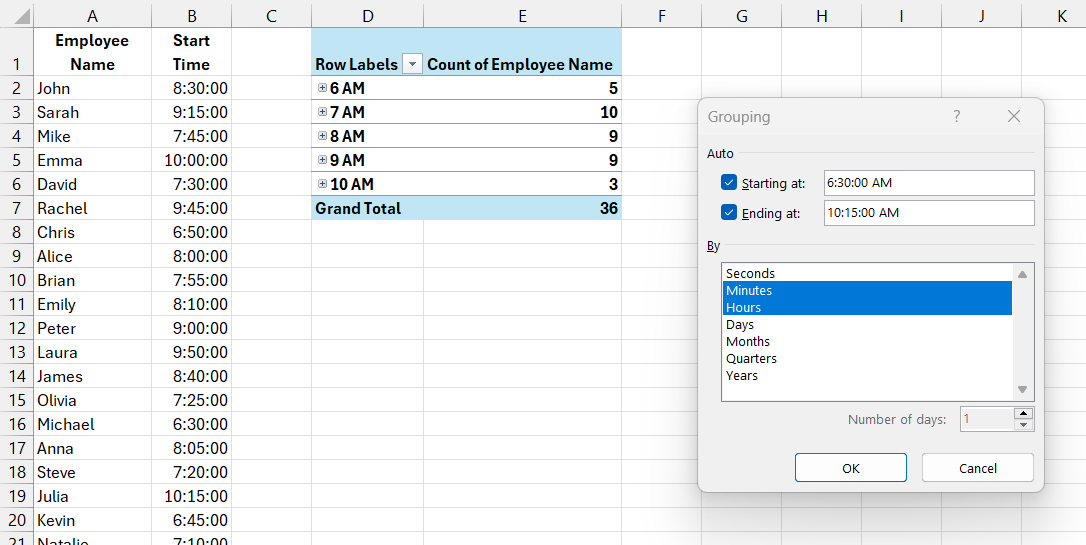Click the Starting at time field
1086x545 pixels.
(x=929, y=183)
